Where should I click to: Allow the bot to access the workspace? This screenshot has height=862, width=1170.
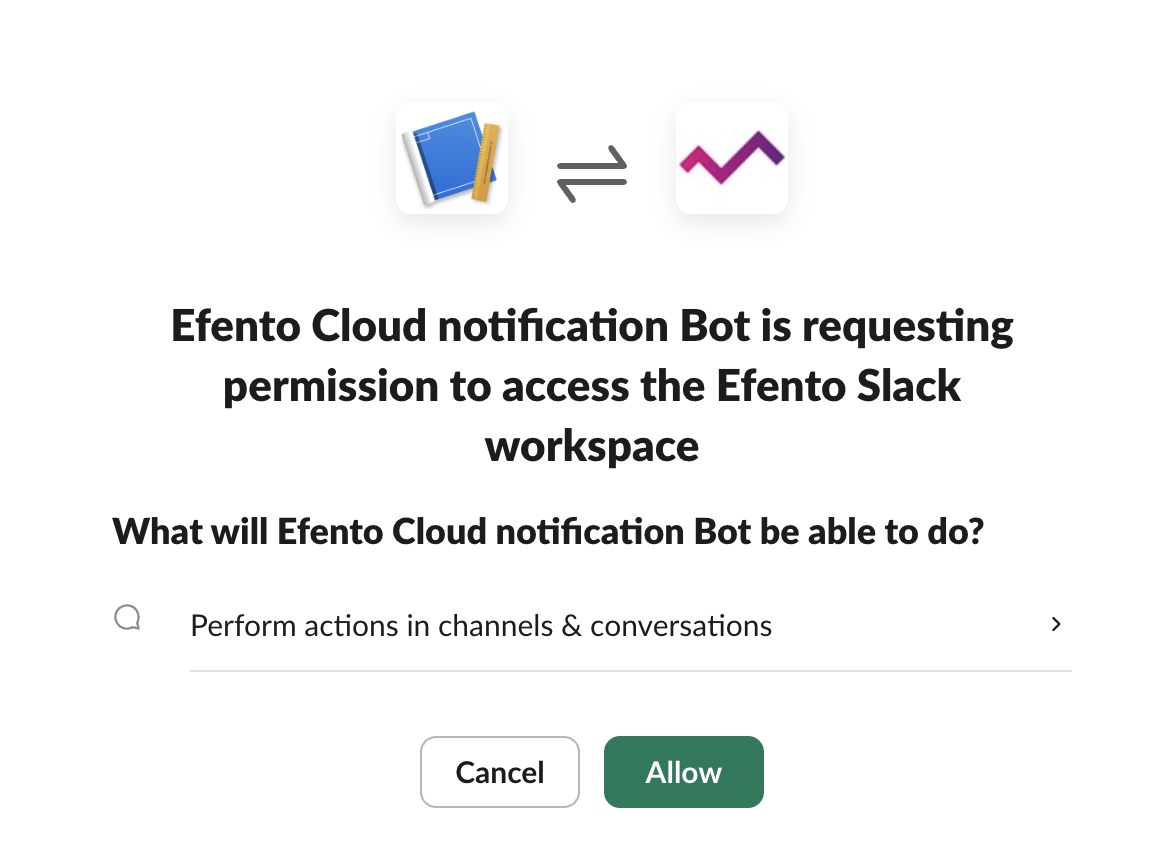pos(684,772)
